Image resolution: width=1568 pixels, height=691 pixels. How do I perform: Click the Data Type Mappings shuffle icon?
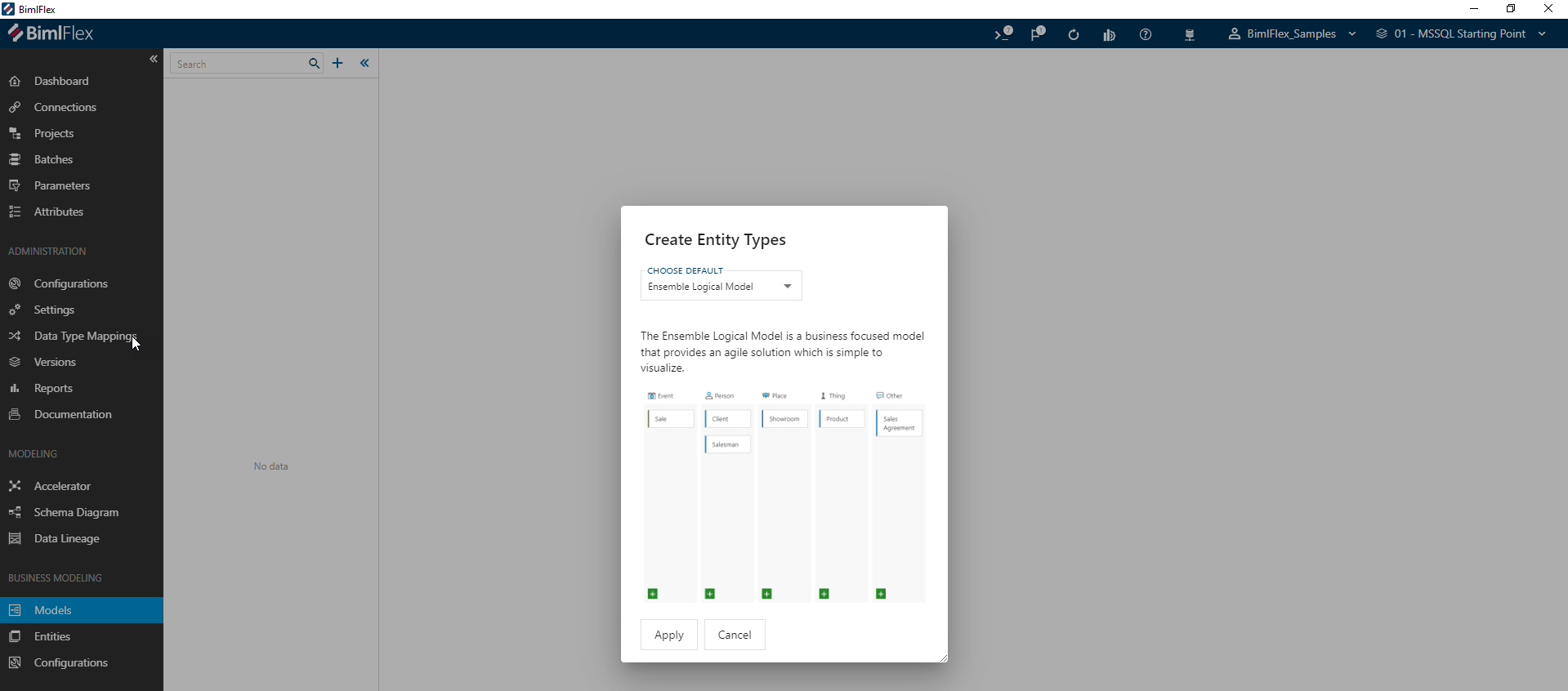15,336
